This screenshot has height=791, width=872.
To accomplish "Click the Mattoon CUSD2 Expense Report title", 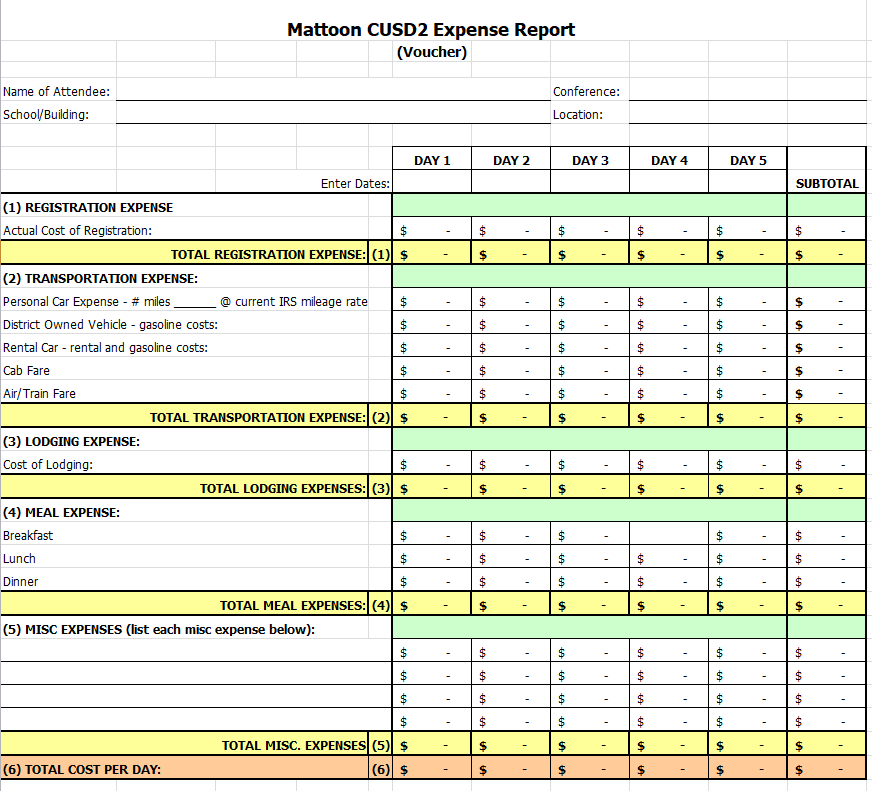I will pos(431,30).
